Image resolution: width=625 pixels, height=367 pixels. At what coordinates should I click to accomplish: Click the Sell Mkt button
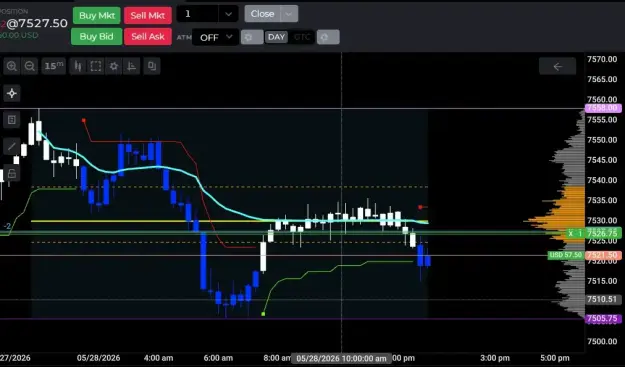pyautogui.click(x=147, y=16)
